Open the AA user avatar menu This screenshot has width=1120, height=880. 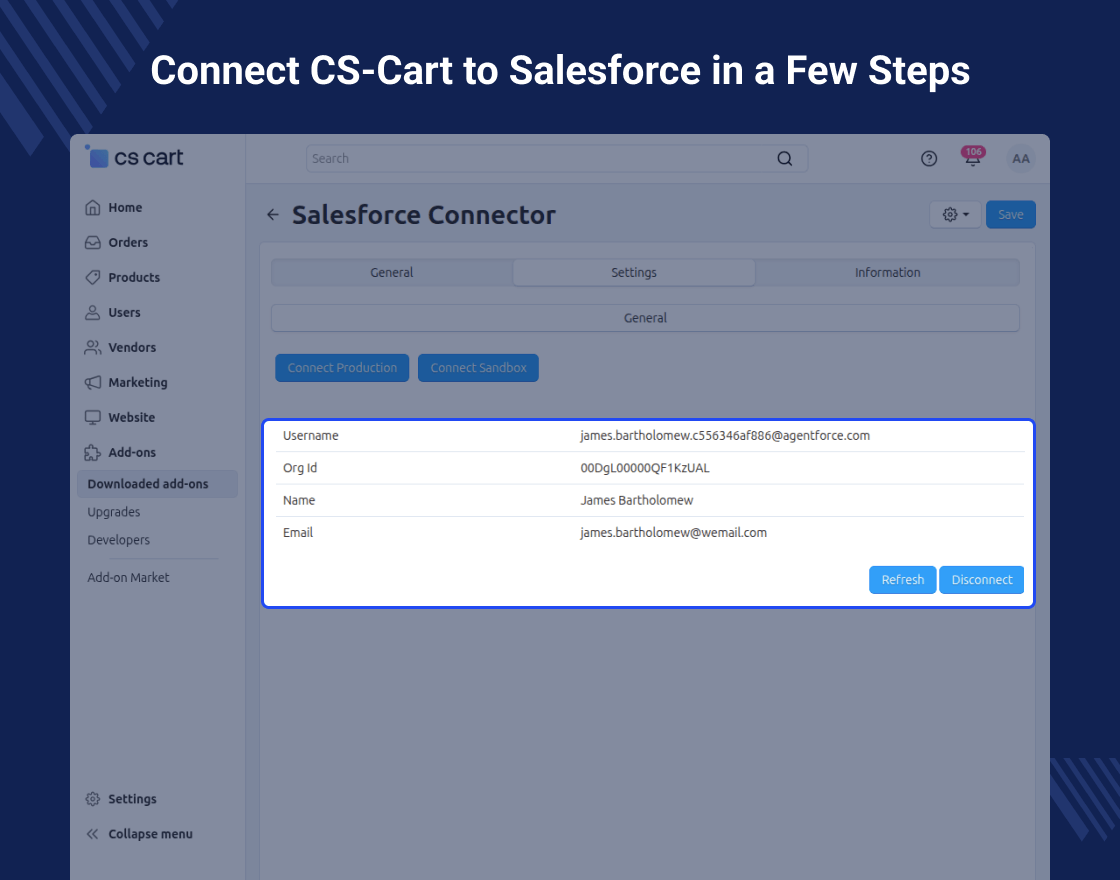click(x=1021, y=159)
